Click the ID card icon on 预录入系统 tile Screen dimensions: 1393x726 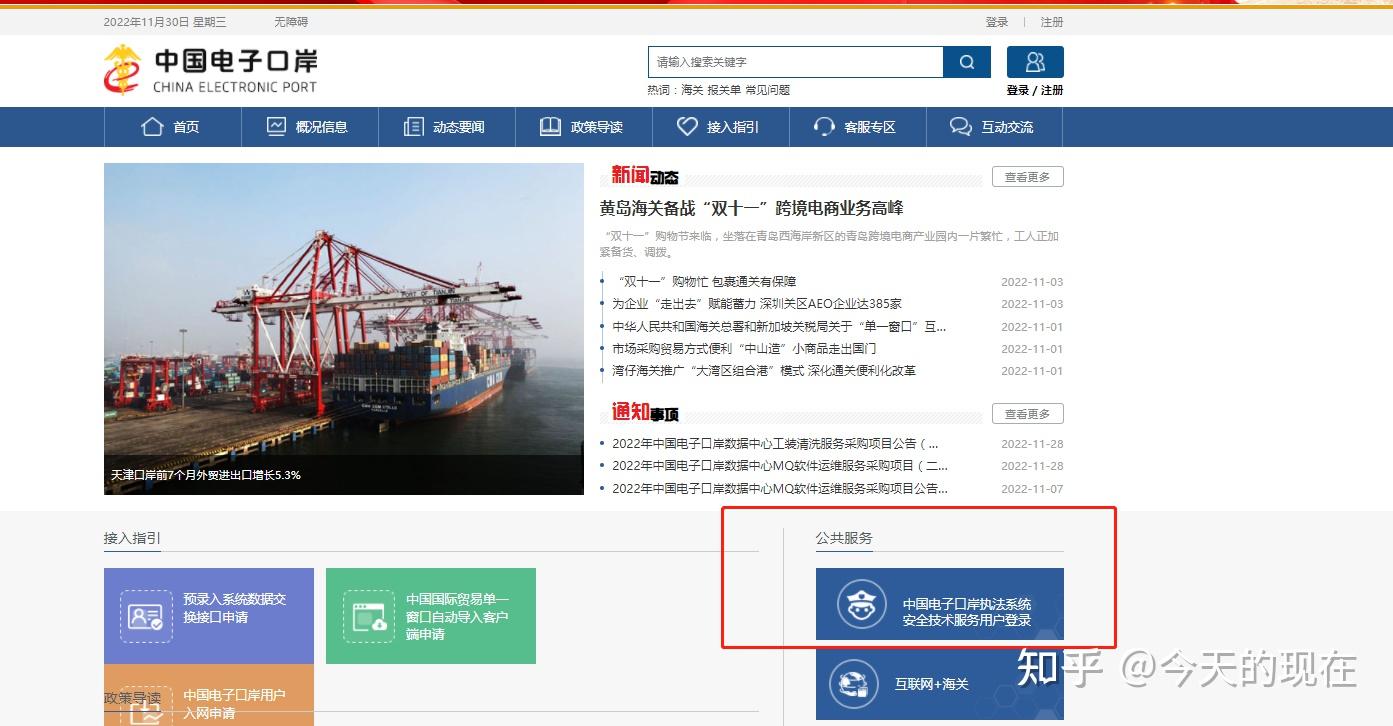pos(146,616)
